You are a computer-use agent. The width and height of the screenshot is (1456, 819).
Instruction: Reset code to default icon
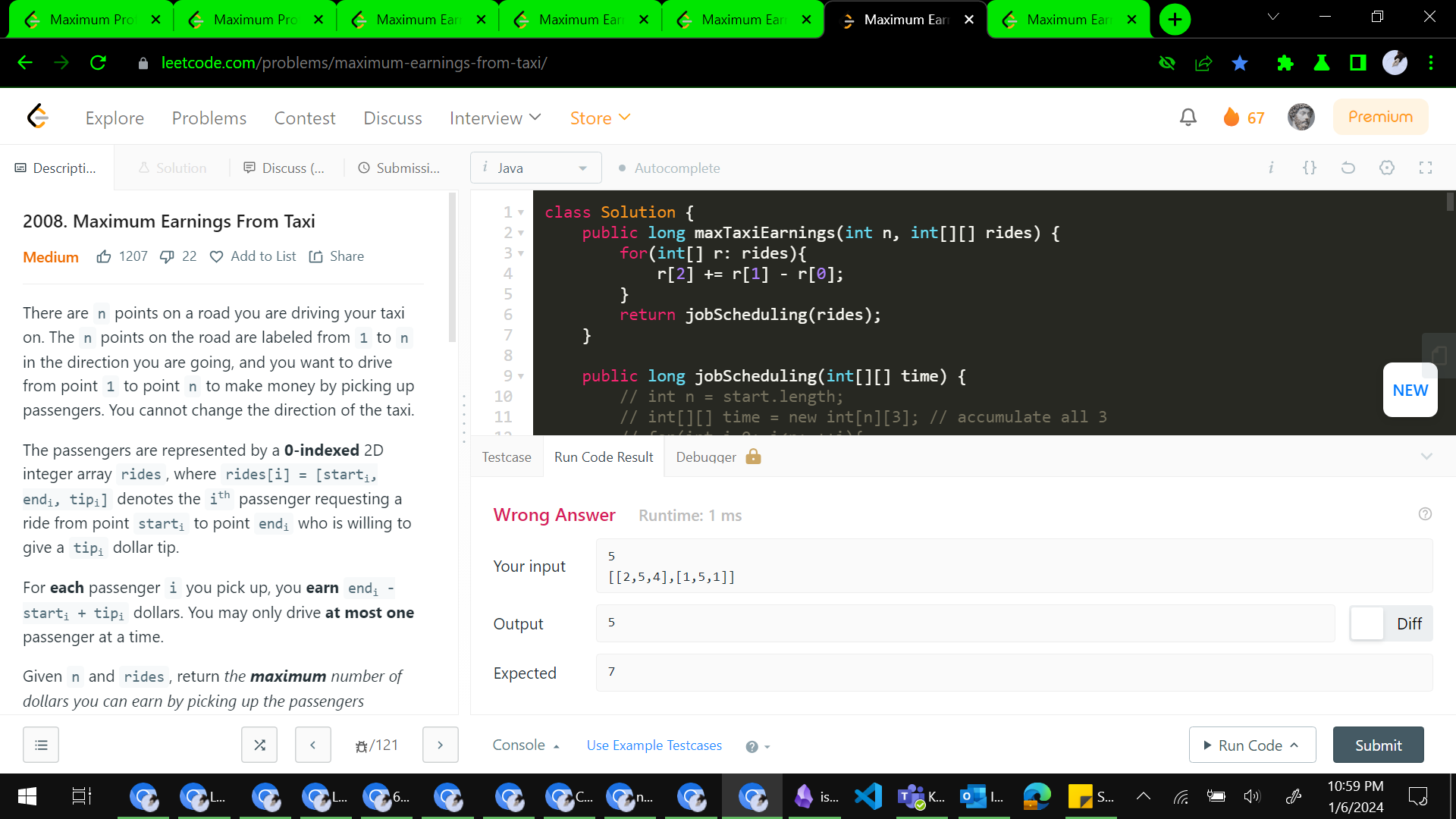(x=1348, y=168)
